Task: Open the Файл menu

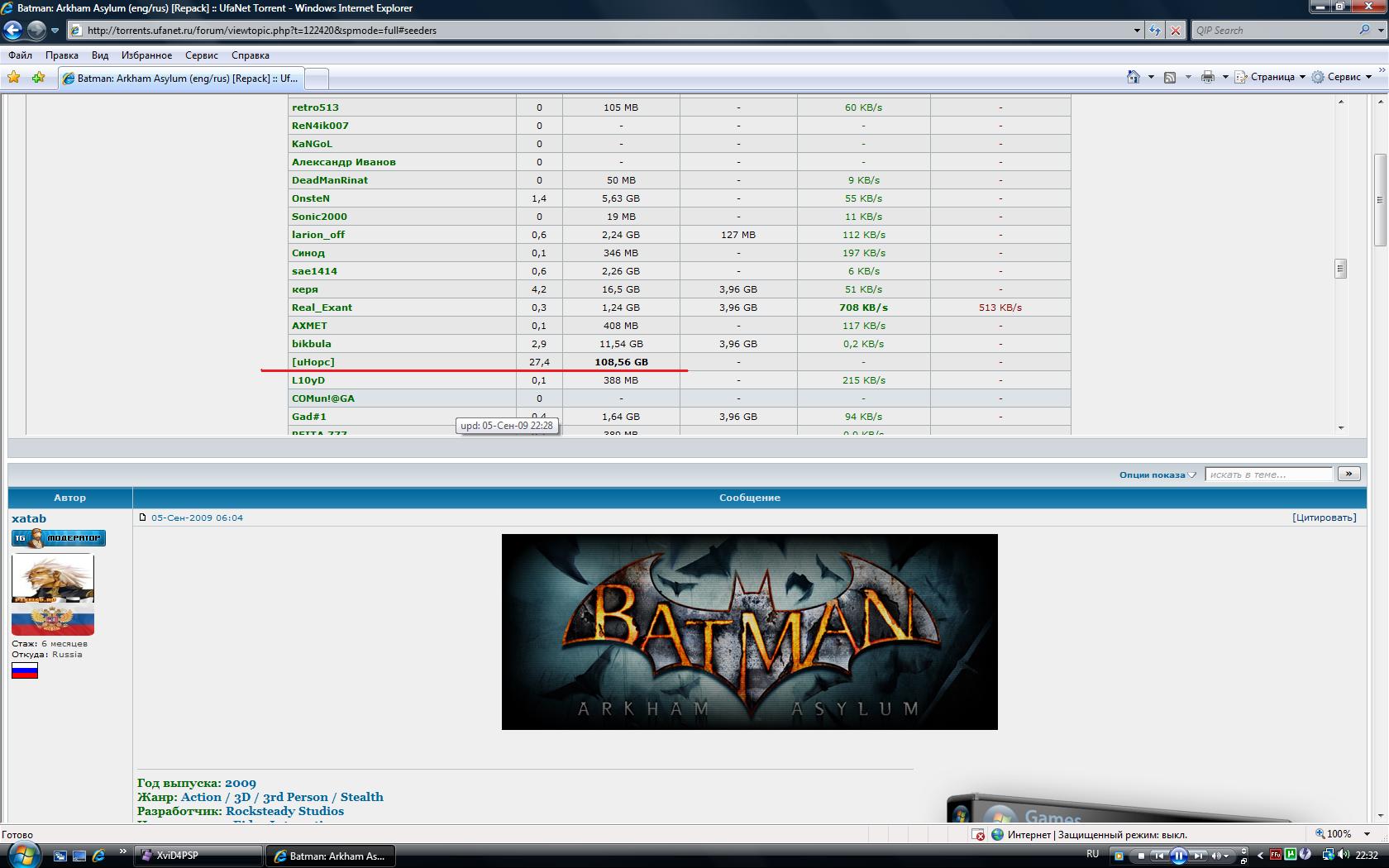Action: click(21, 55)
